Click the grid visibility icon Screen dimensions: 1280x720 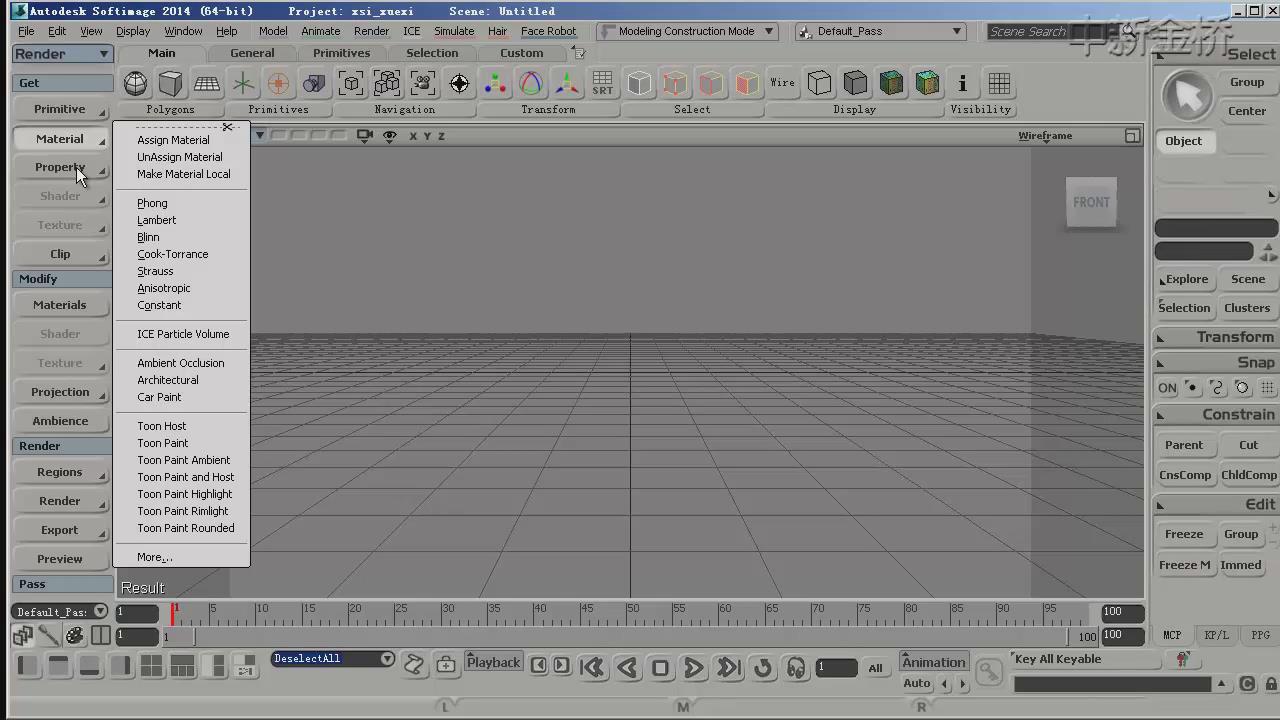999,83
